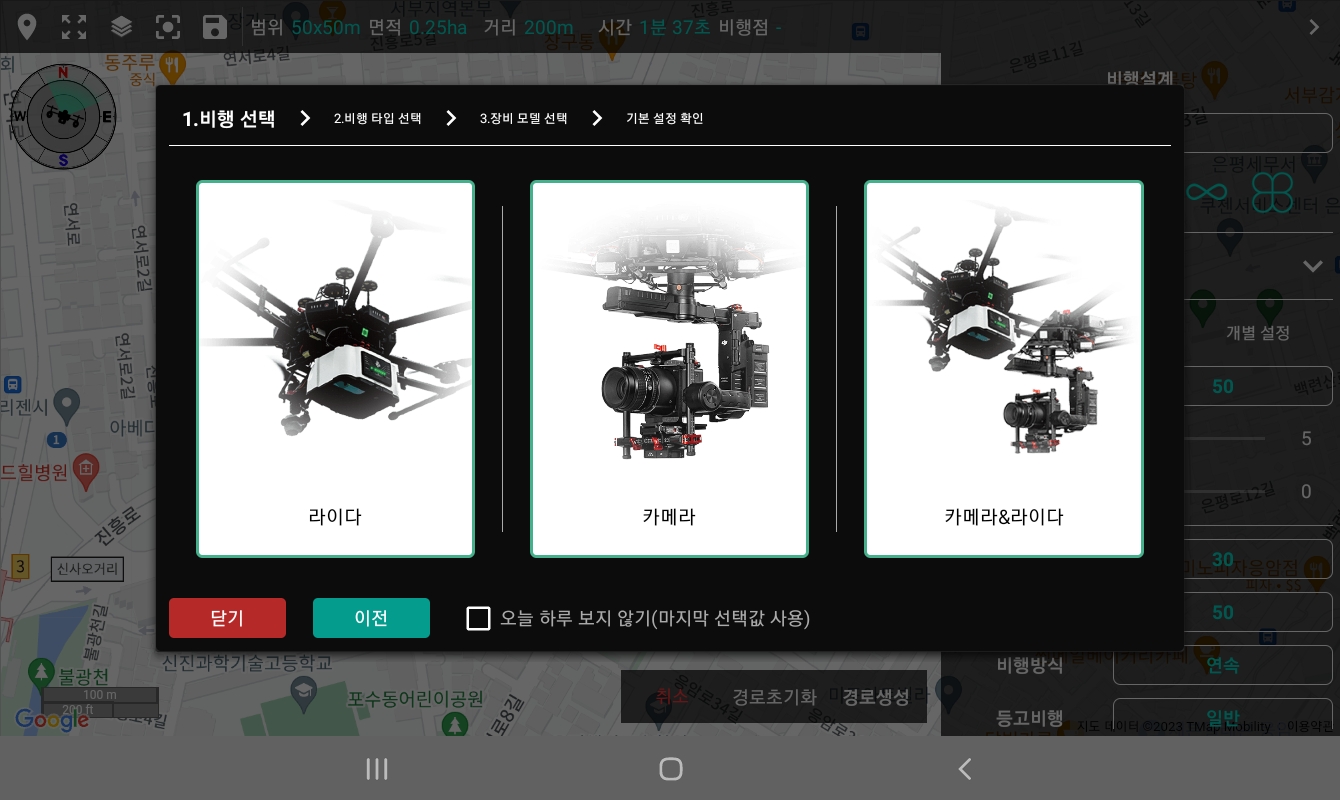This screenshot has height=800, width=1340.
Task: Open 개별 설정 in side panel
Action: (1258, 332)
